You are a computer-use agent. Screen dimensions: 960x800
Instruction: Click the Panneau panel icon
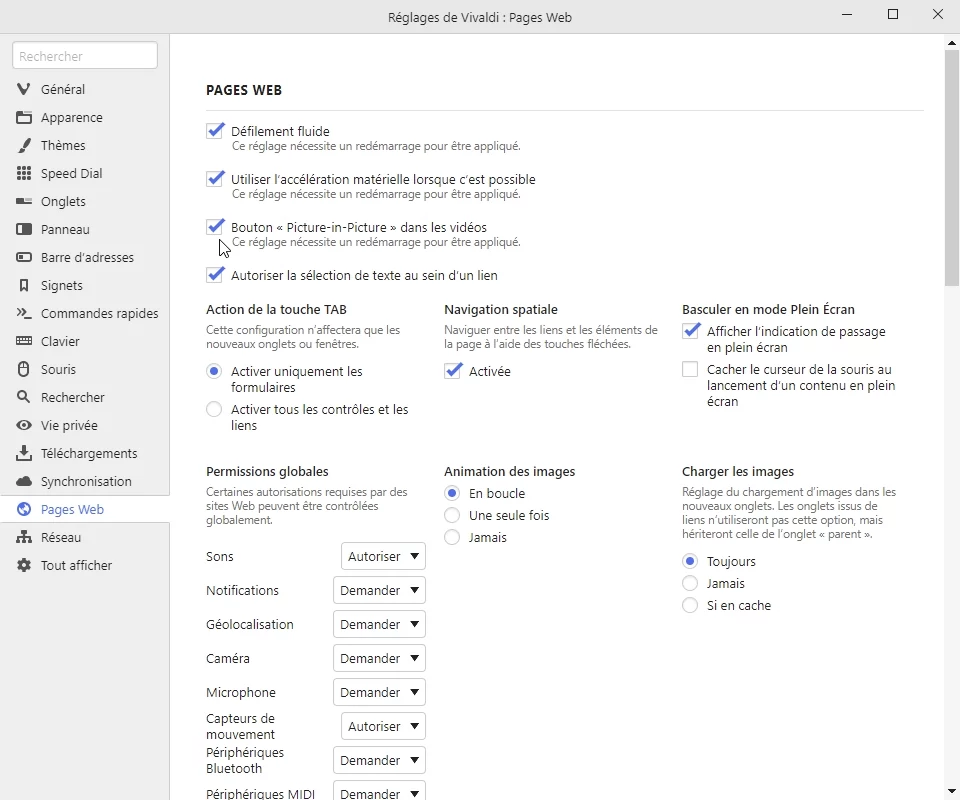tap(23, 230)
